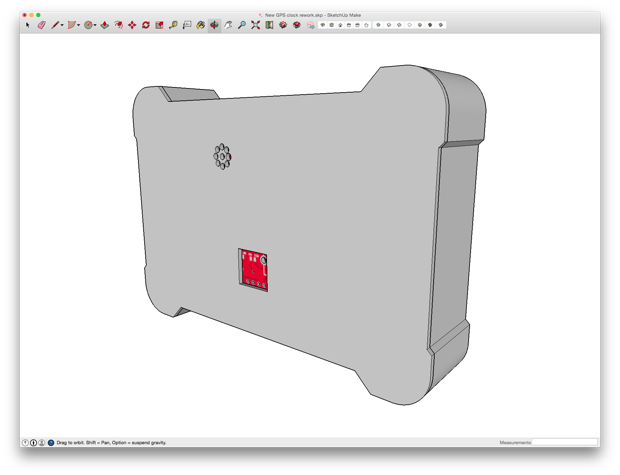Click the Measurements input box
The width and height of the screenshot is (620, 475).
pos(564,442)
